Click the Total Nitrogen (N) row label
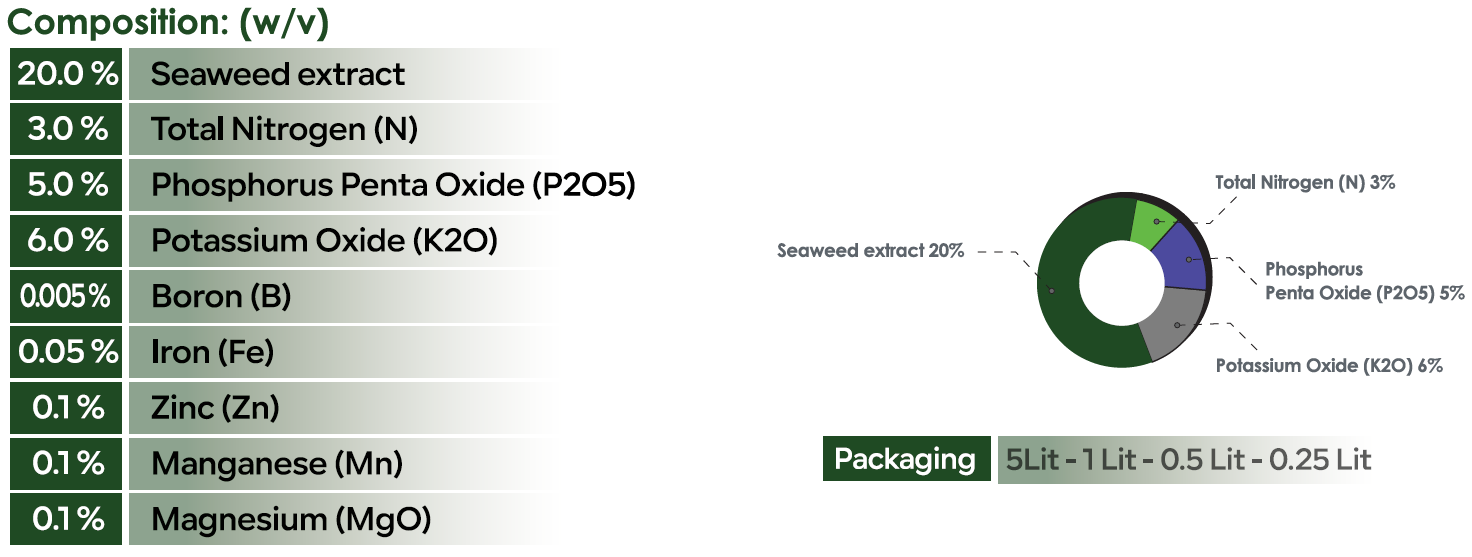Screen dimensions: 1472x557 pyautogui.click(x=284, y=129)
